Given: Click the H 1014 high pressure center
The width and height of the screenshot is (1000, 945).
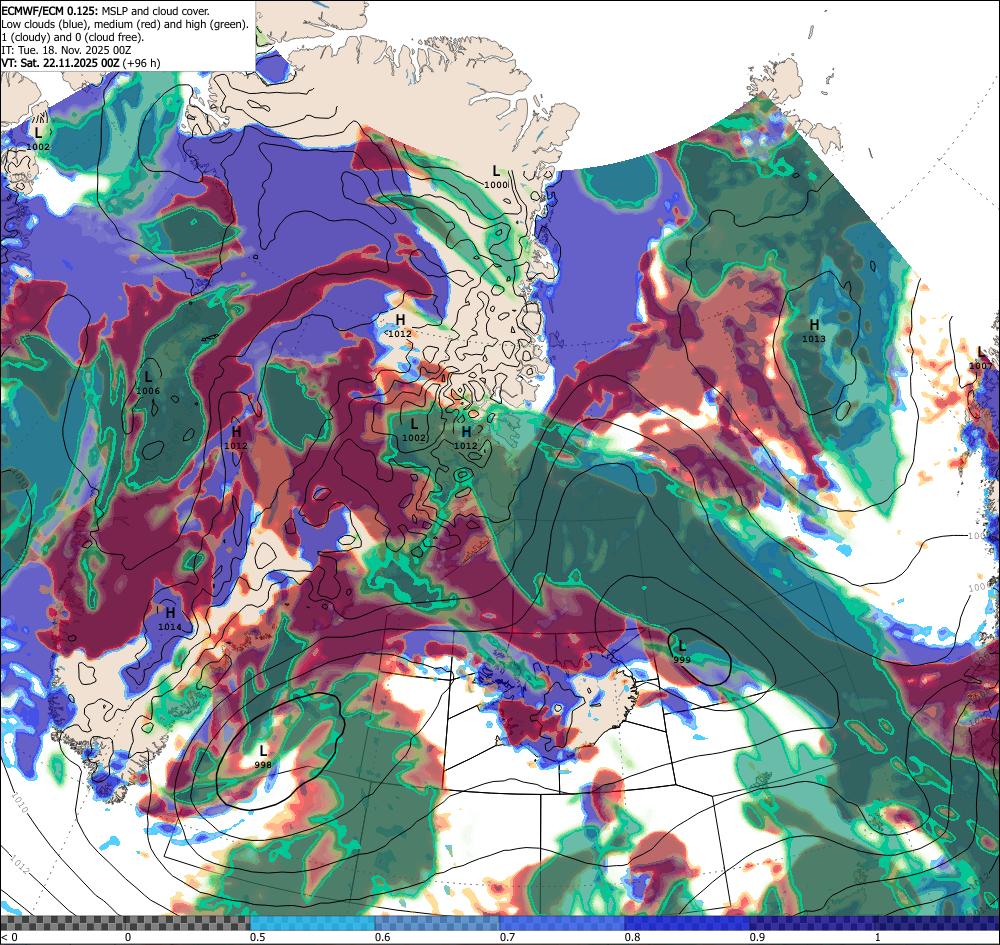Looking at the screenshot, I should [x=170, y=619].
